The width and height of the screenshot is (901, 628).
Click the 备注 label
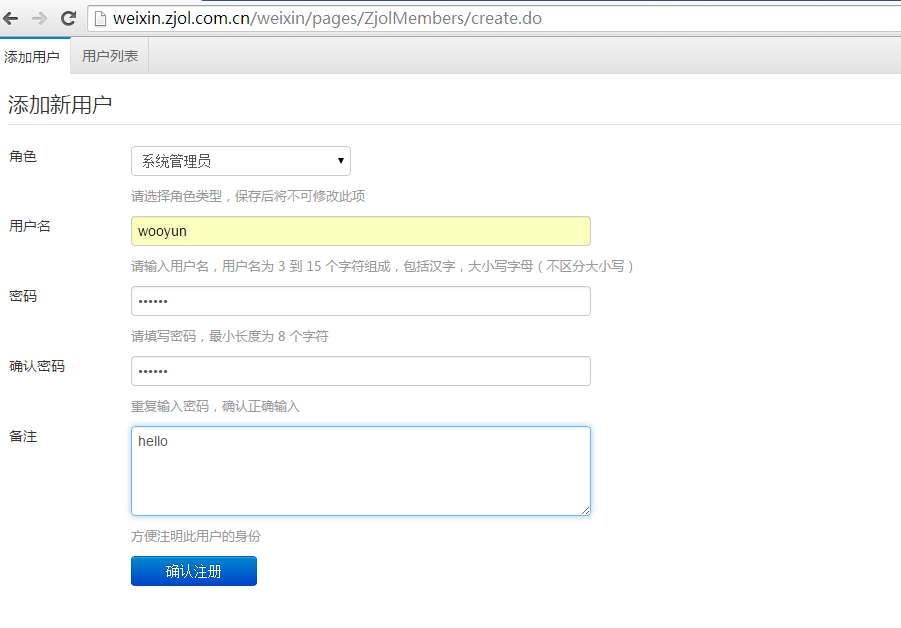23,437
